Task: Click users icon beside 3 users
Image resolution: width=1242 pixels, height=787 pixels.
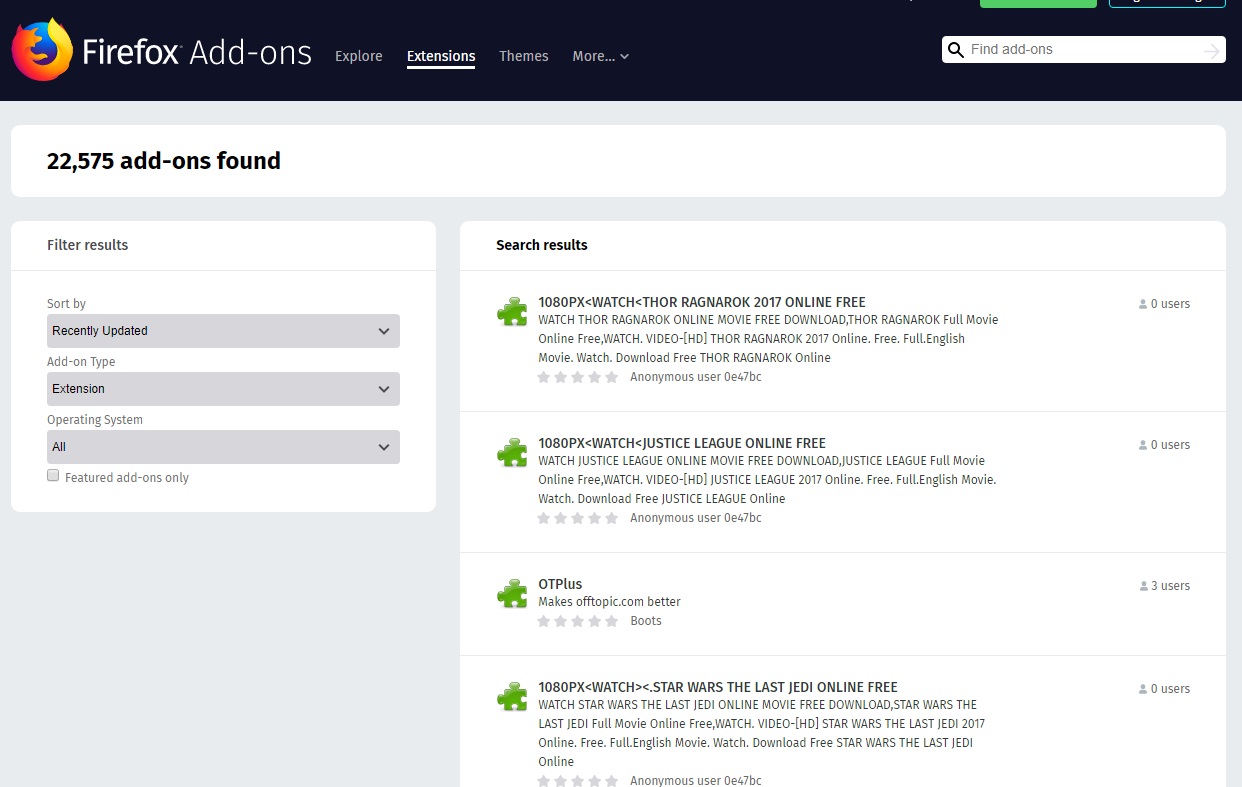Action: pyautogui.click(x=1143, y=586)
